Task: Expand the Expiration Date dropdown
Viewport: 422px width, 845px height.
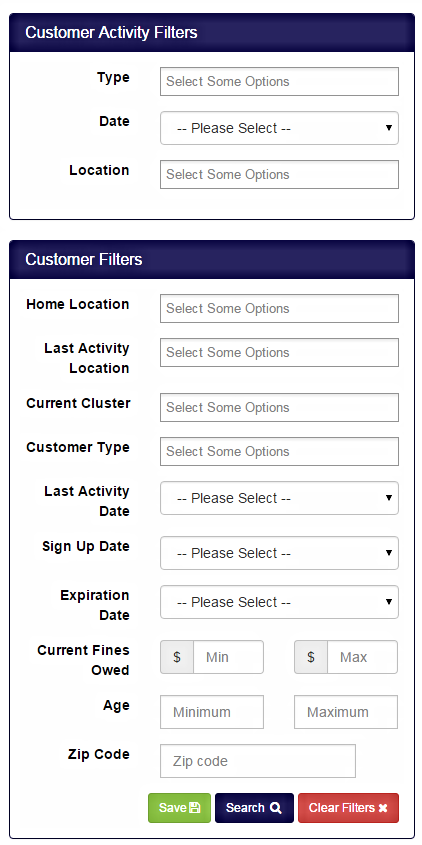Action: tap(279, 602)
